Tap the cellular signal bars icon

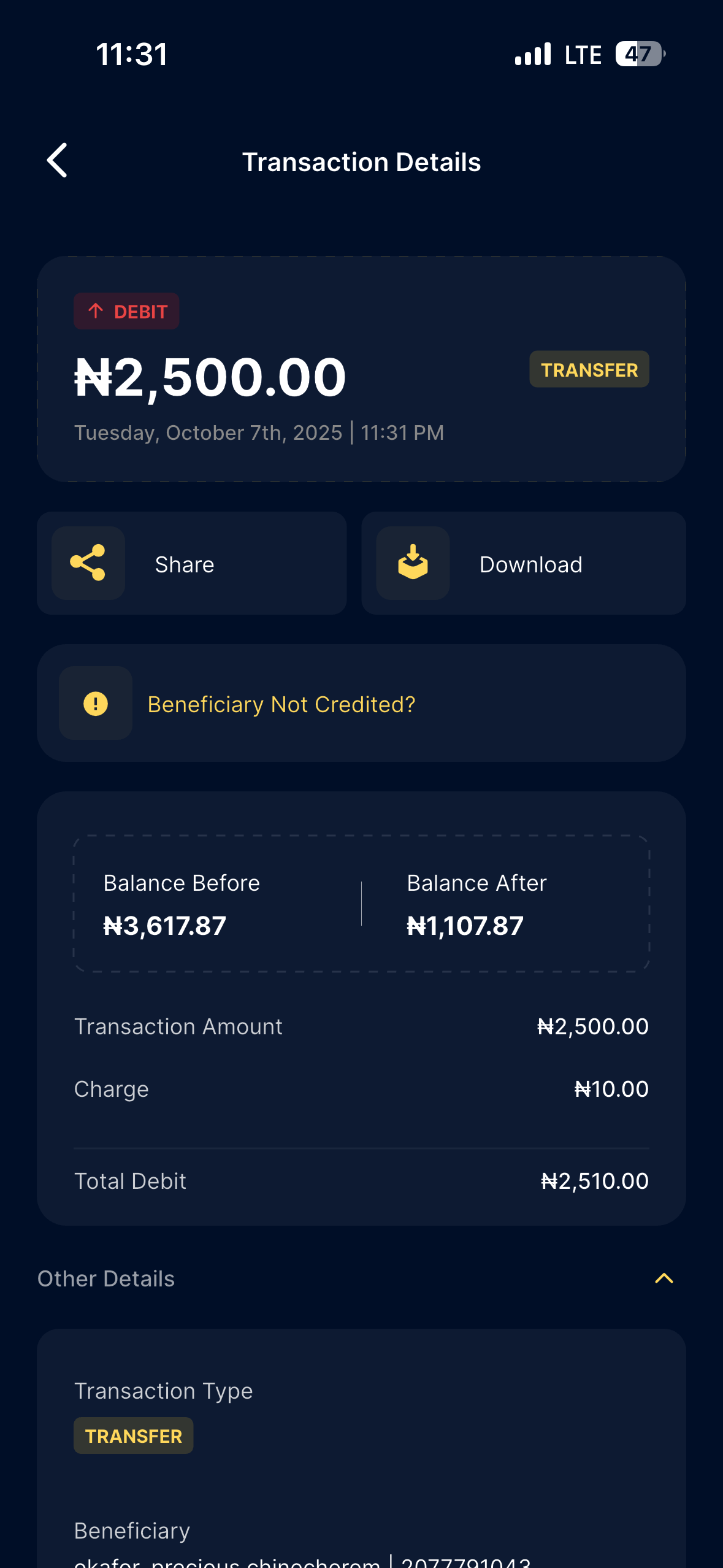click(533, 54)
